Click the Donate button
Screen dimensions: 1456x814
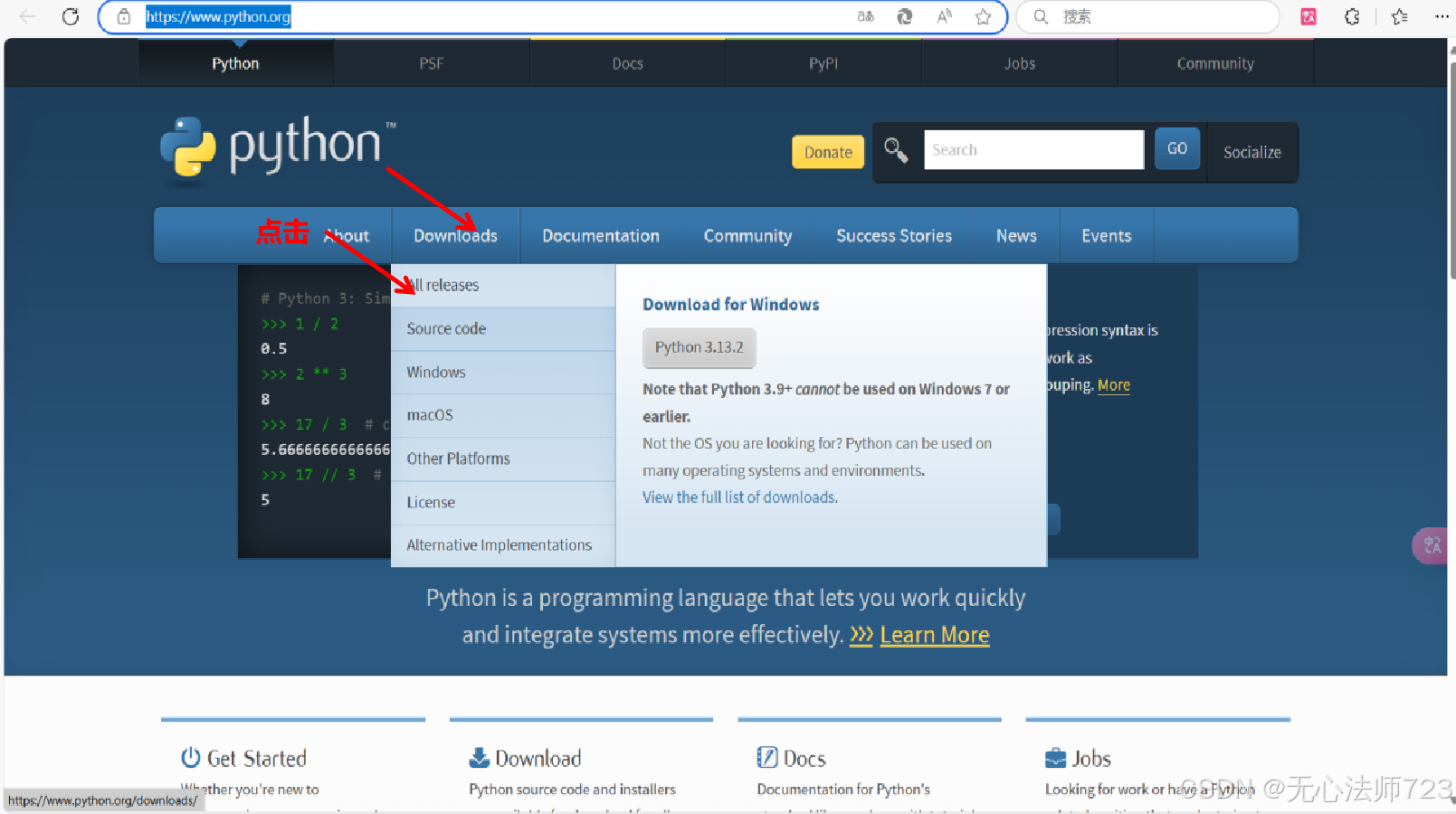[x=826, y=152]
